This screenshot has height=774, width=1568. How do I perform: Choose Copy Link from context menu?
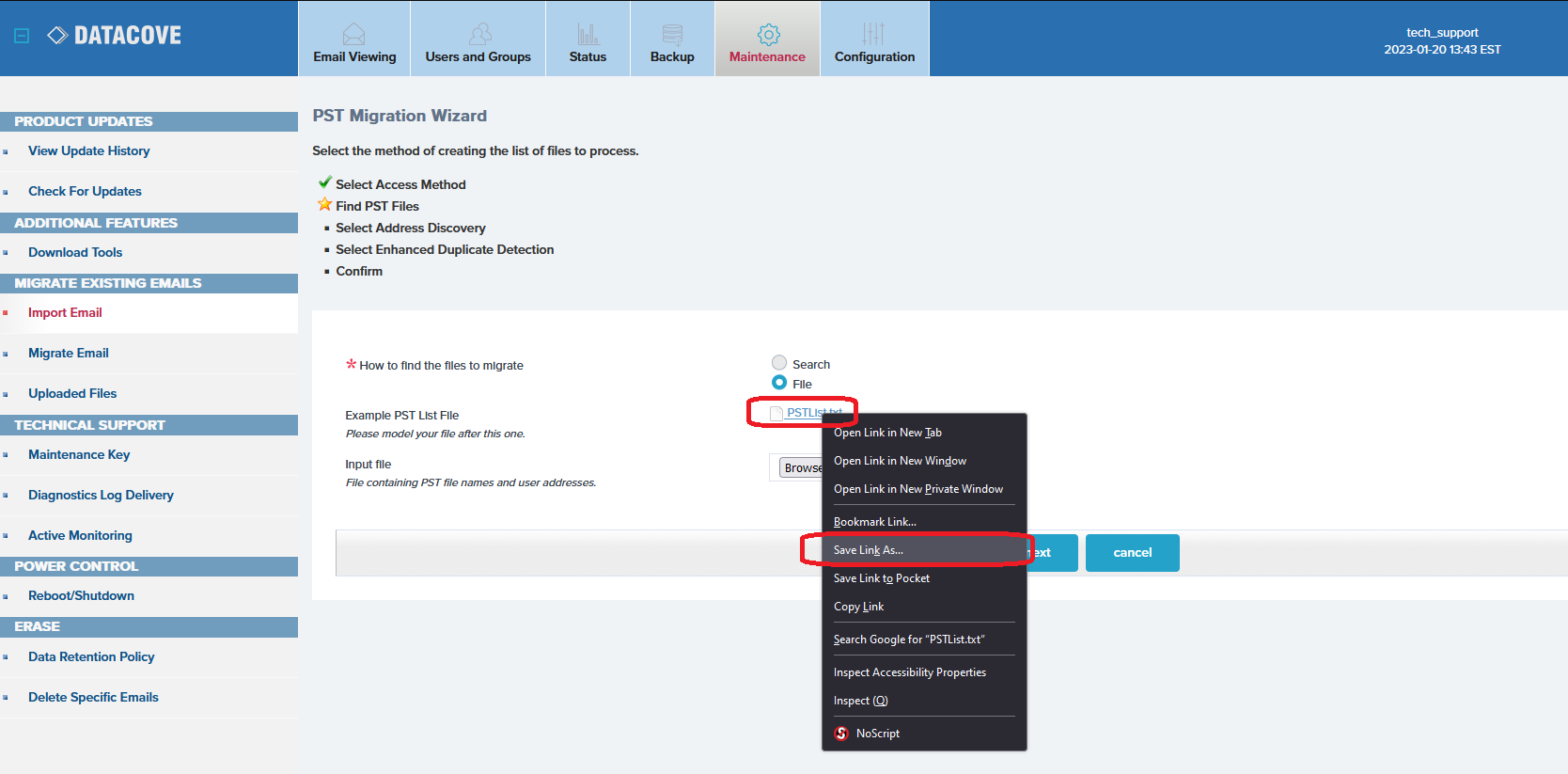(x=858, y=607)
